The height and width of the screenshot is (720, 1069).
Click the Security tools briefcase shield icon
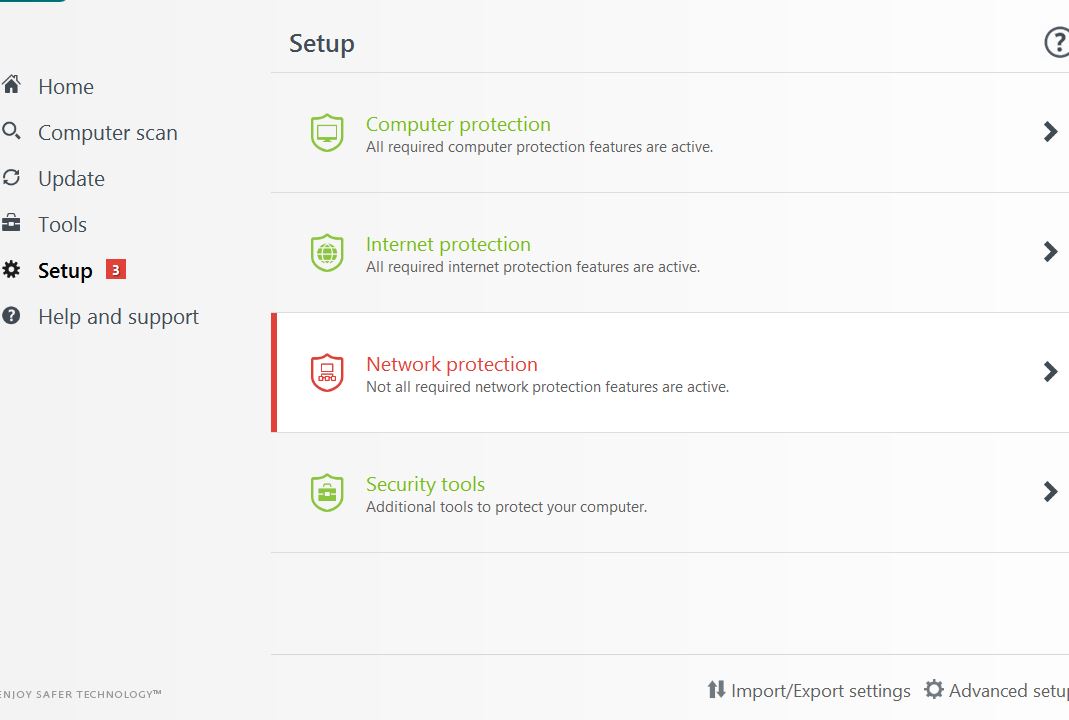[327, 493]
